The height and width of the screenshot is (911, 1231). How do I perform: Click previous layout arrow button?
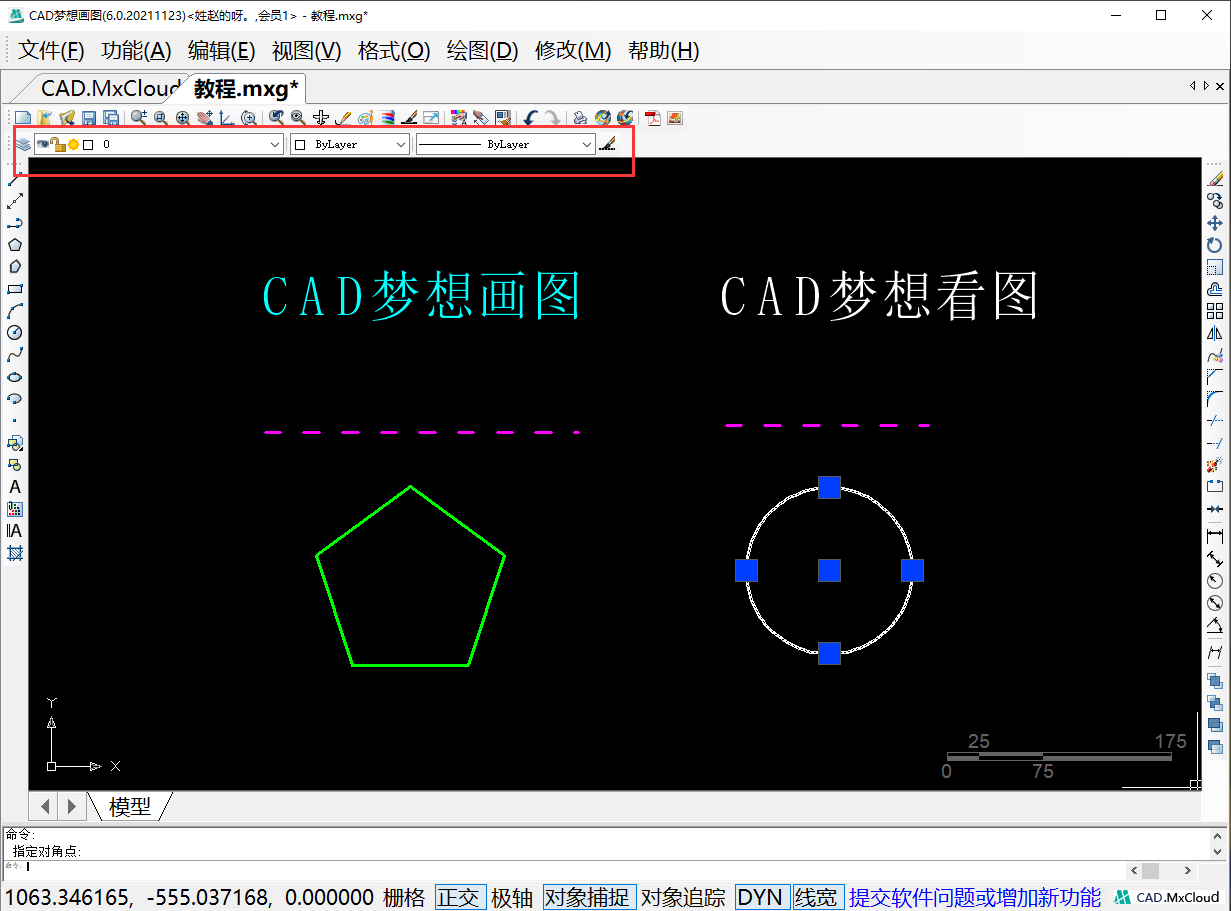click(x=45, y=805)
